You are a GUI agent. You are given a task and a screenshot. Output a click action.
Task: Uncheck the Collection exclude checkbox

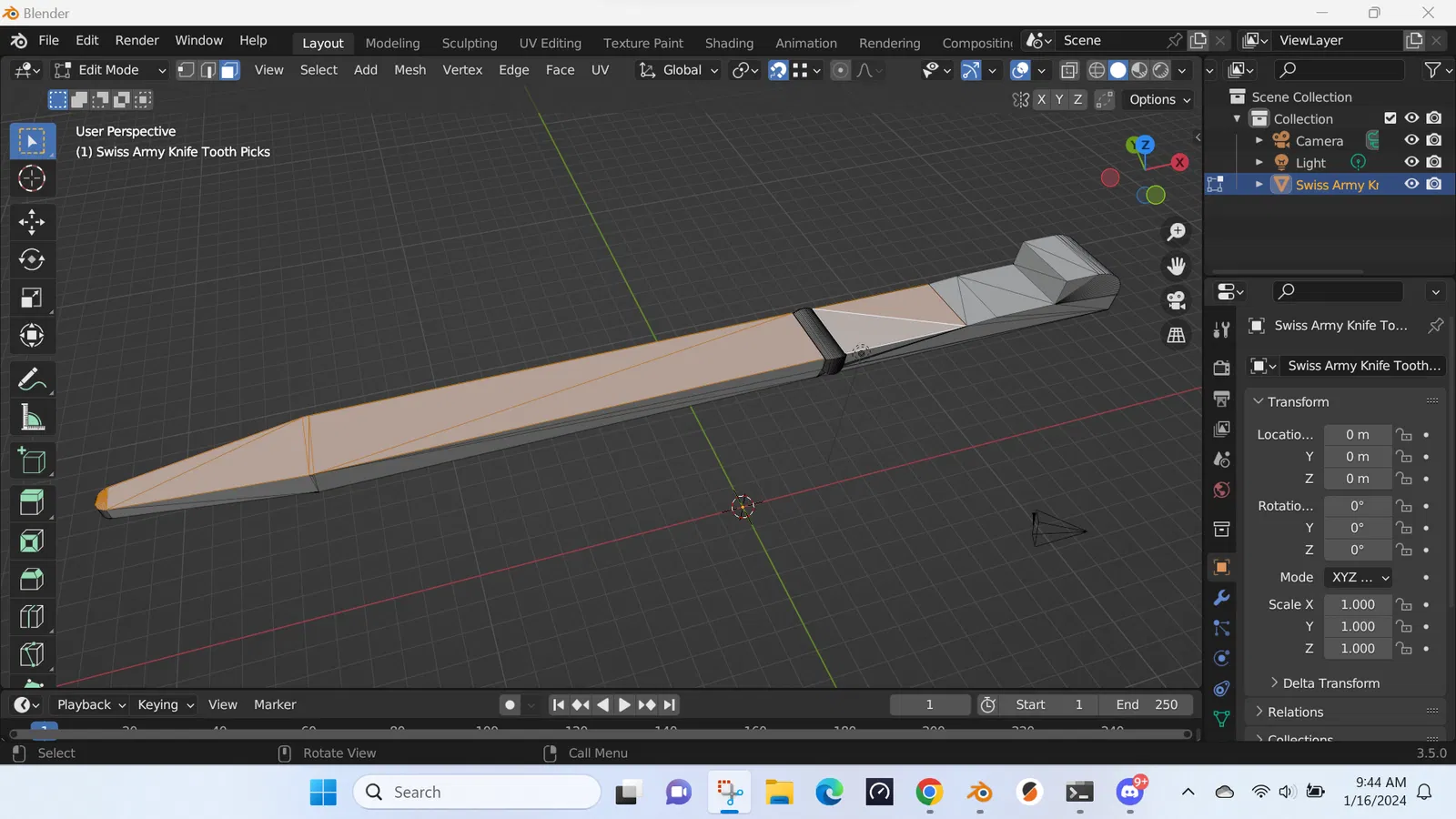click(x=1390, y=118)
